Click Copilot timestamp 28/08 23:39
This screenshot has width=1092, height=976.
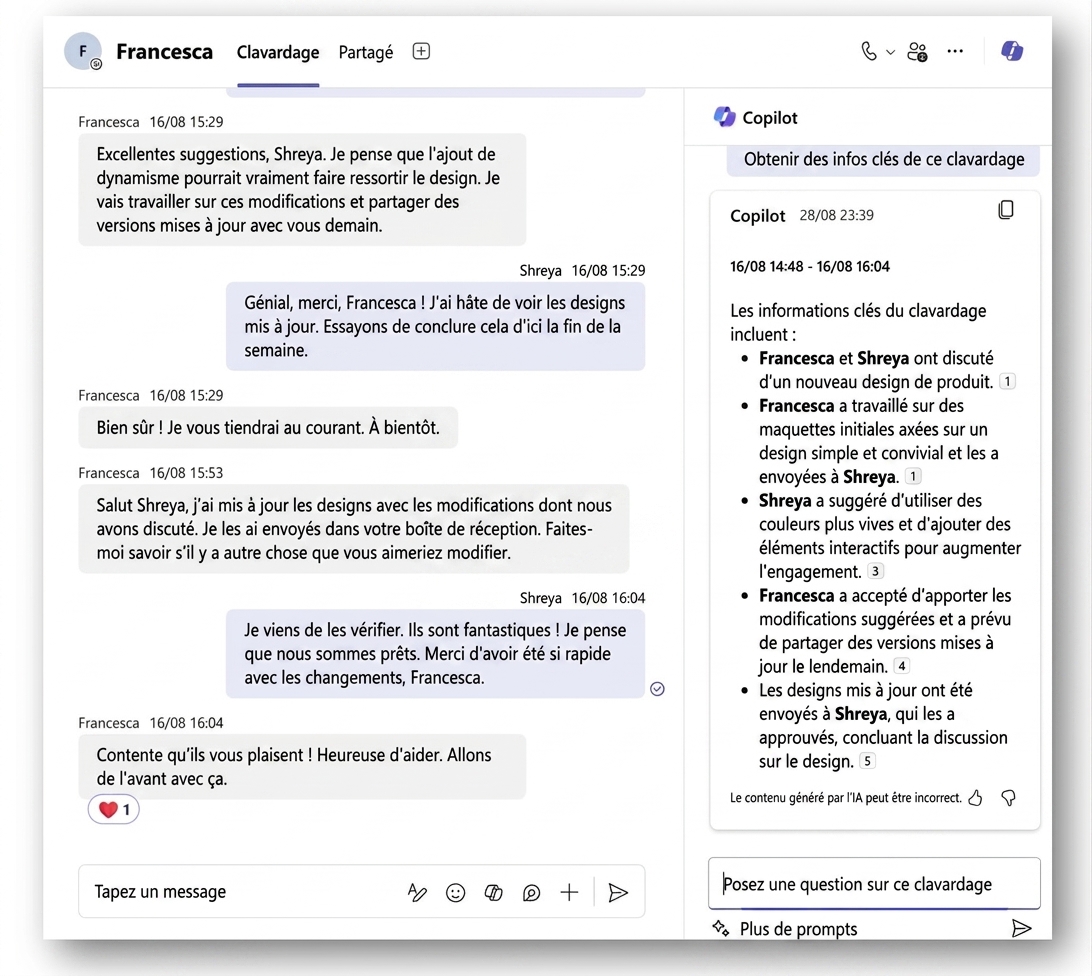pos(836,215)
